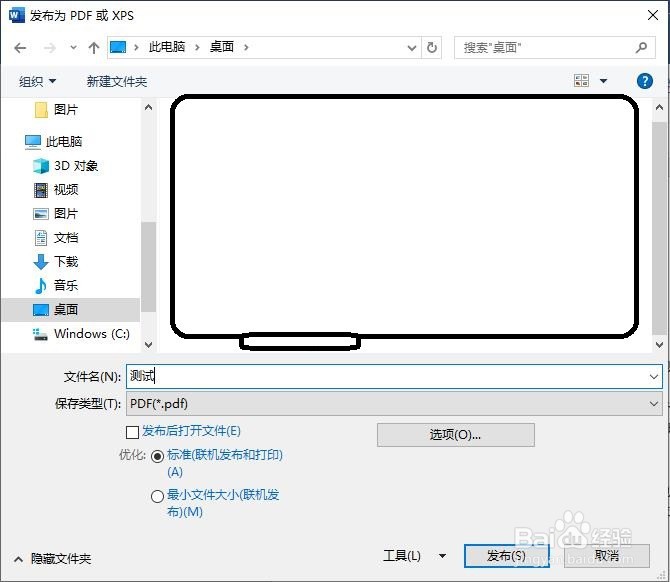Viewport: 670px width, 582px height.
Task: Click the 3D 对象 cube icon
Action: point(41,166)
